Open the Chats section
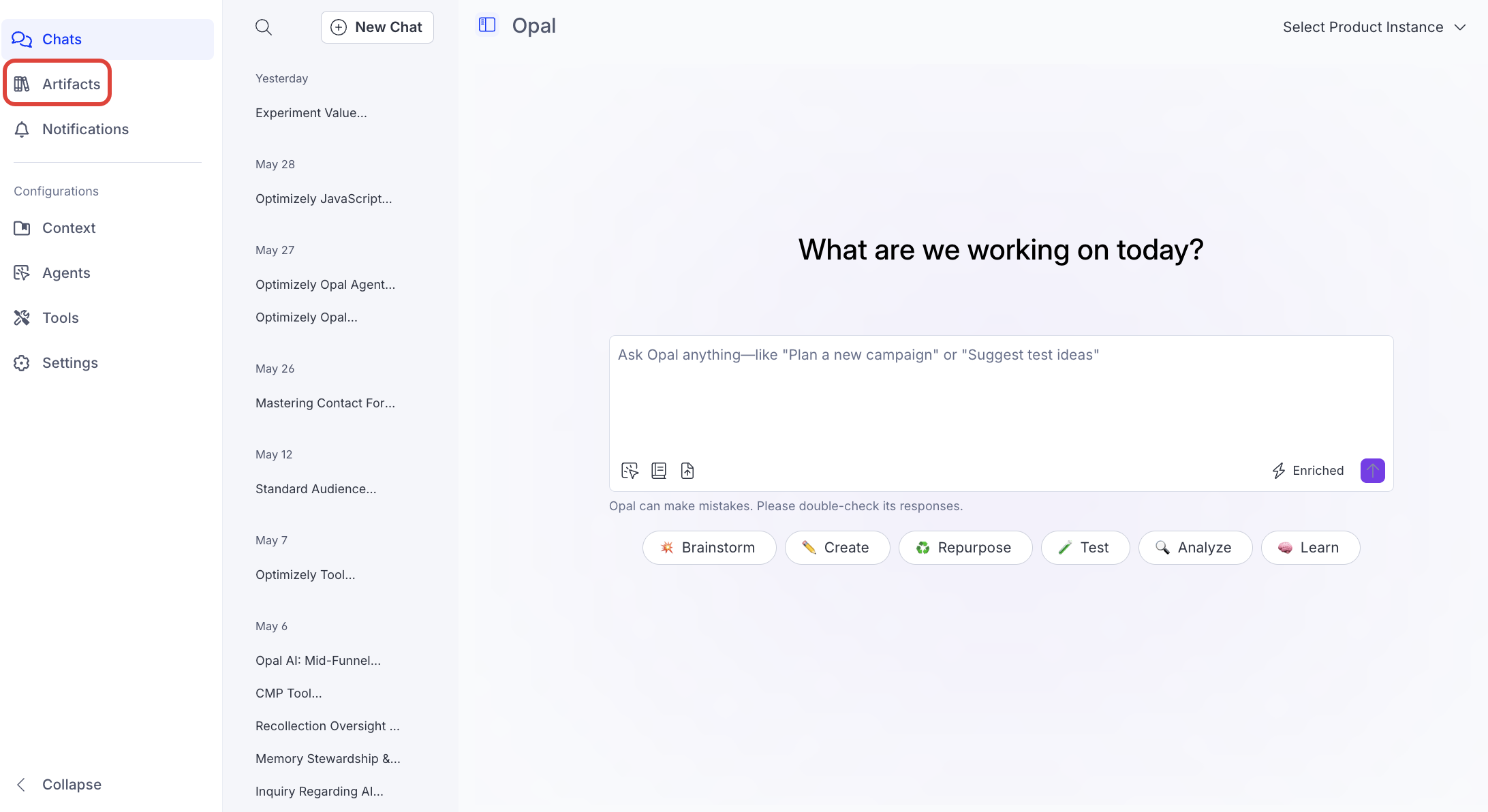Viewport: 1488px width, 812px height. [108, 40]
